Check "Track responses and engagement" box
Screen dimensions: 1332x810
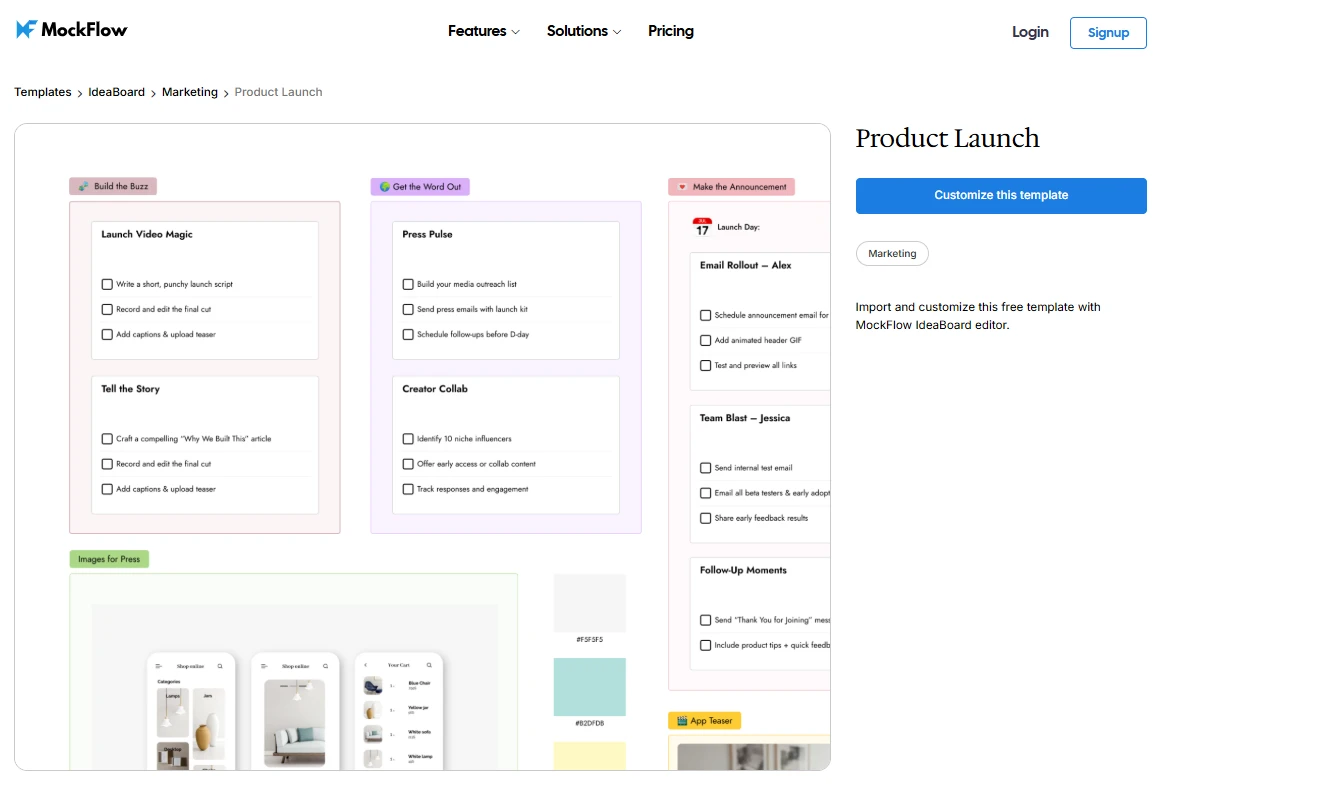tap(408, 489)
